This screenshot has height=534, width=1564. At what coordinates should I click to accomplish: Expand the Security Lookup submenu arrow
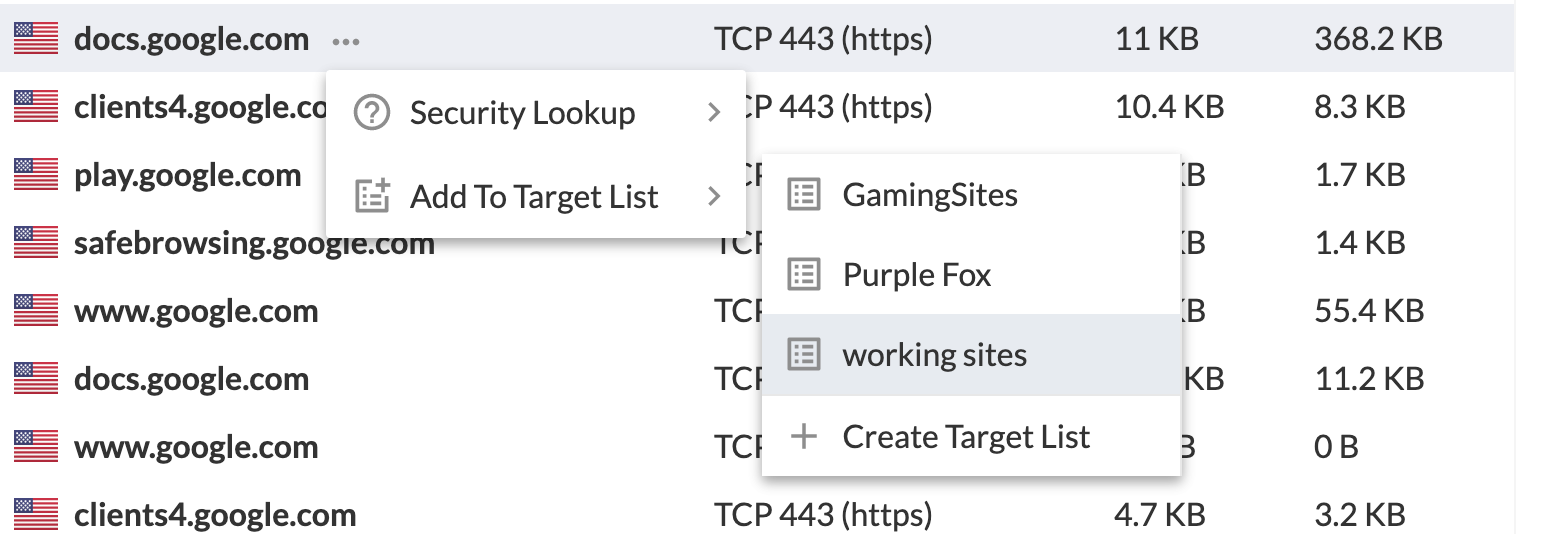point(713,113)
